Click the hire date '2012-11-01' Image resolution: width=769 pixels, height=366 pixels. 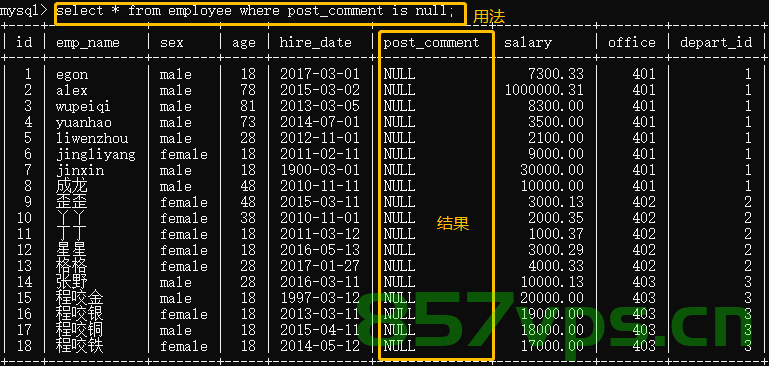(320, 138)
